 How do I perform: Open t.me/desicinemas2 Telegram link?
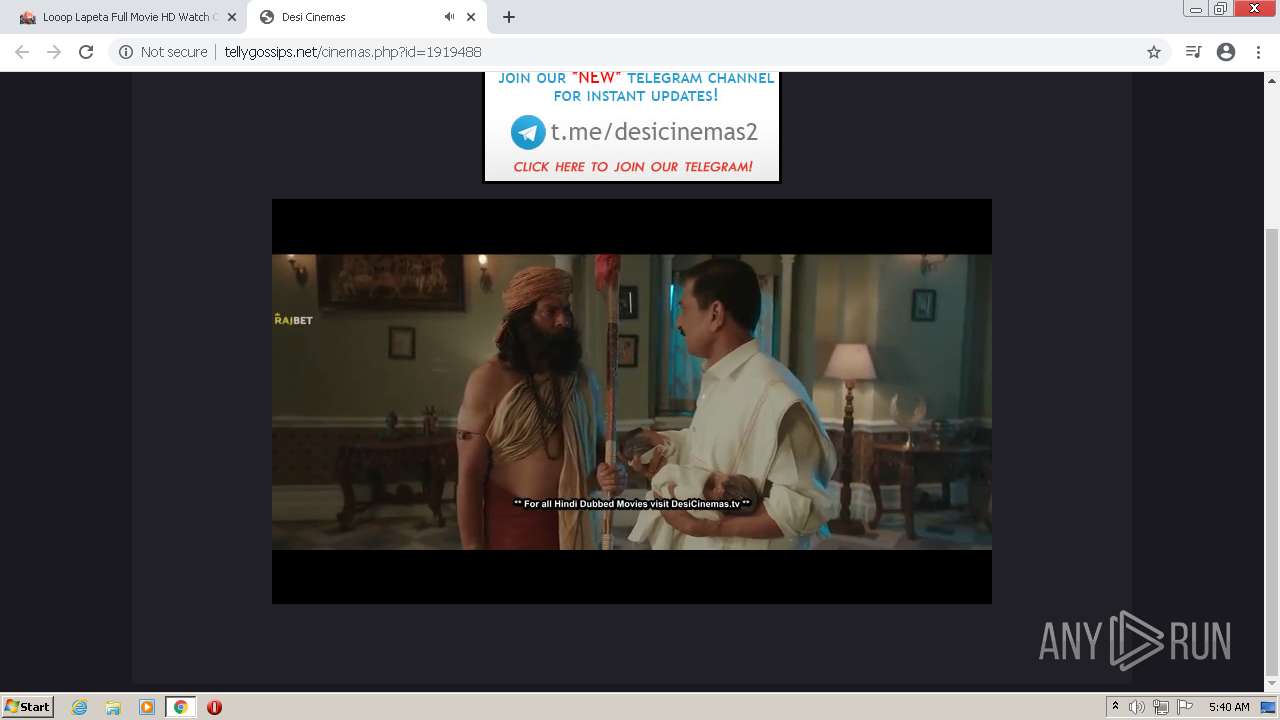[654, 132]
